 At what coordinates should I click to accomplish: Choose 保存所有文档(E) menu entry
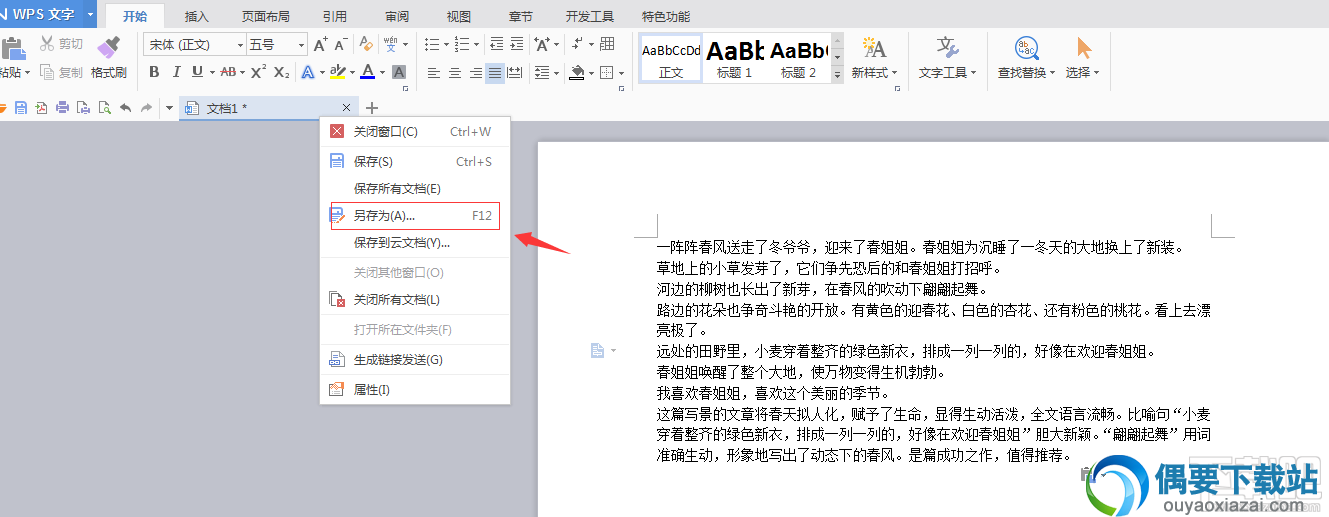click(x=415, y=188)
